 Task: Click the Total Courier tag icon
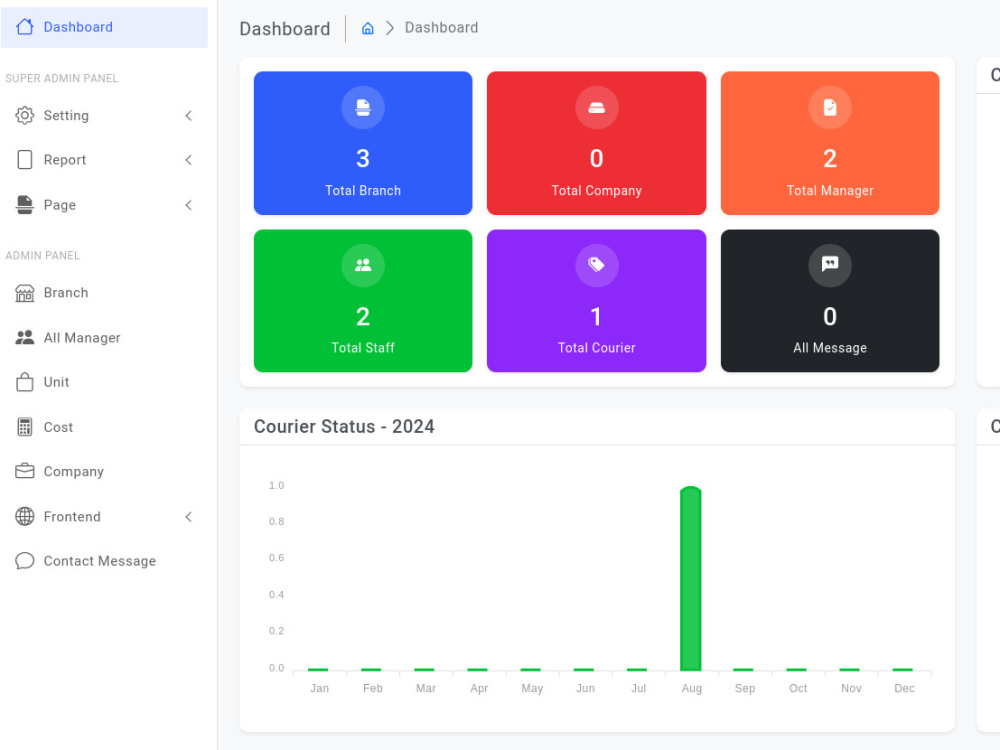(596, 265)
